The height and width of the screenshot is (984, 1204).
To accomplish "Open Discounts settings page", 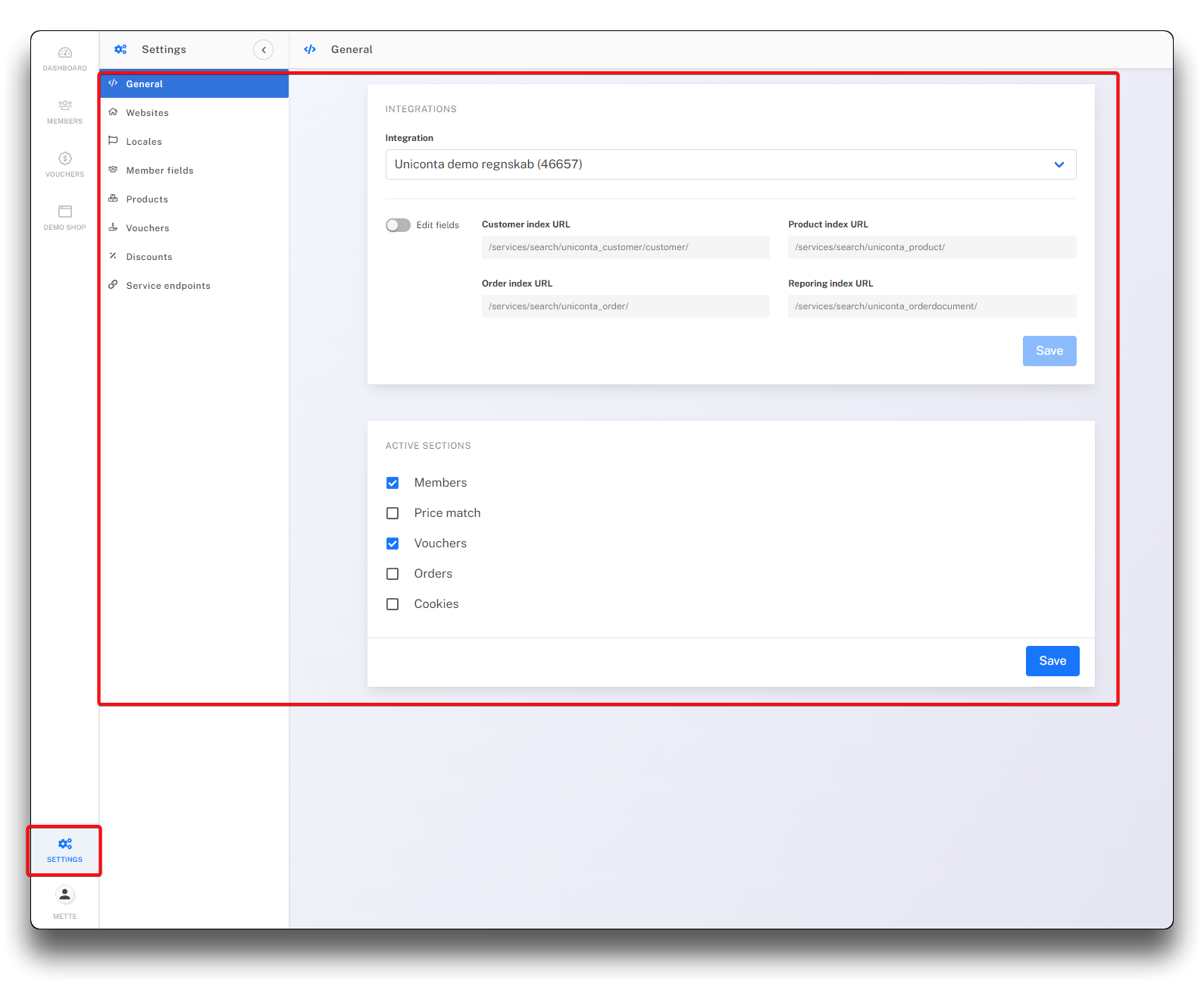I will [x=149, y=257].
